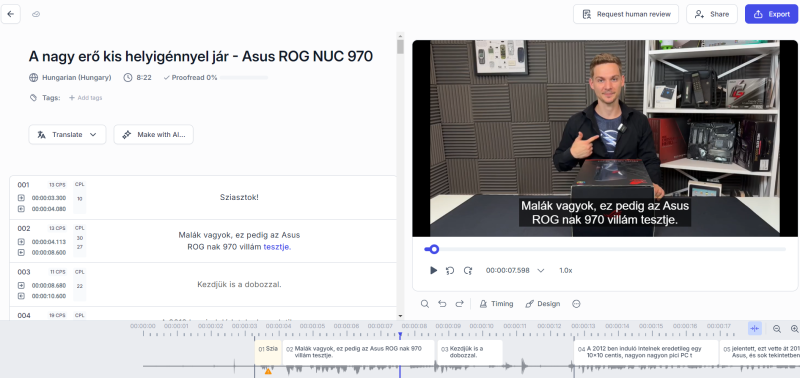Click the upper plus icon for subtitle 001
Screen dimensions: 800x378
(x=21, y=198)
